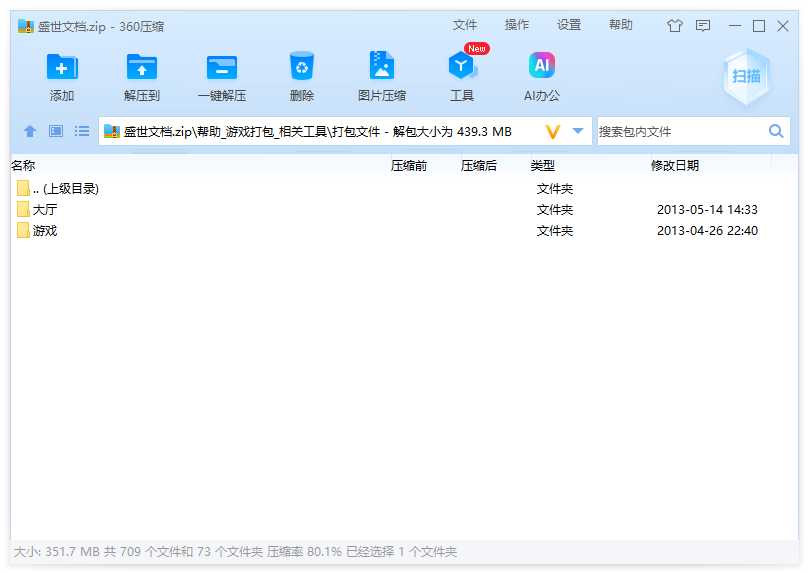Click the date 2013-04-26 22:40
The image size is (809, 574).
707,231
